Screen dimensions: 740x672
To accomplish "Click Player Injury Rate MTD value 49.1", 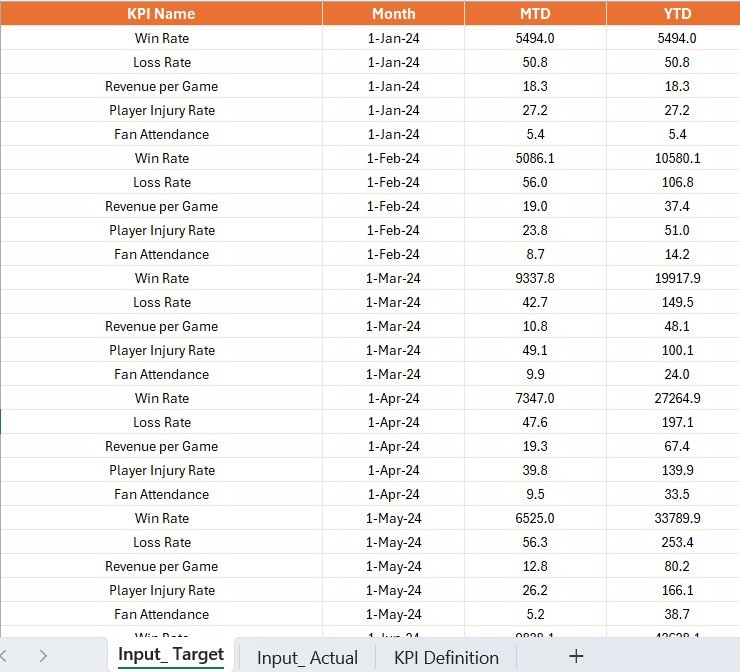I will tap(535, 350).
